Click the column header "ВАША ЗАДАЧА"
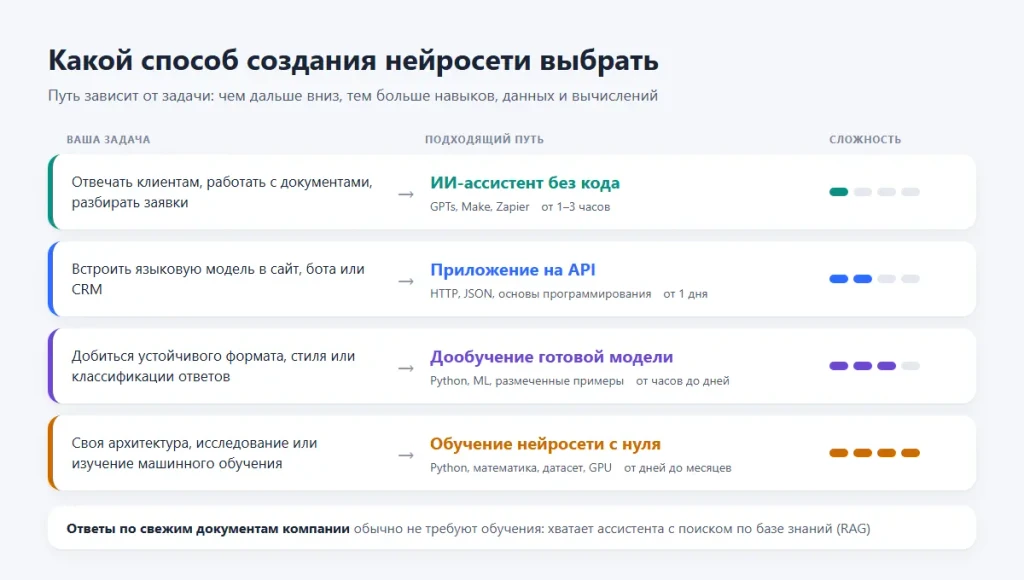Image resolution: width=1024 pixels, height=580 pixels. [x=108, y=139]
